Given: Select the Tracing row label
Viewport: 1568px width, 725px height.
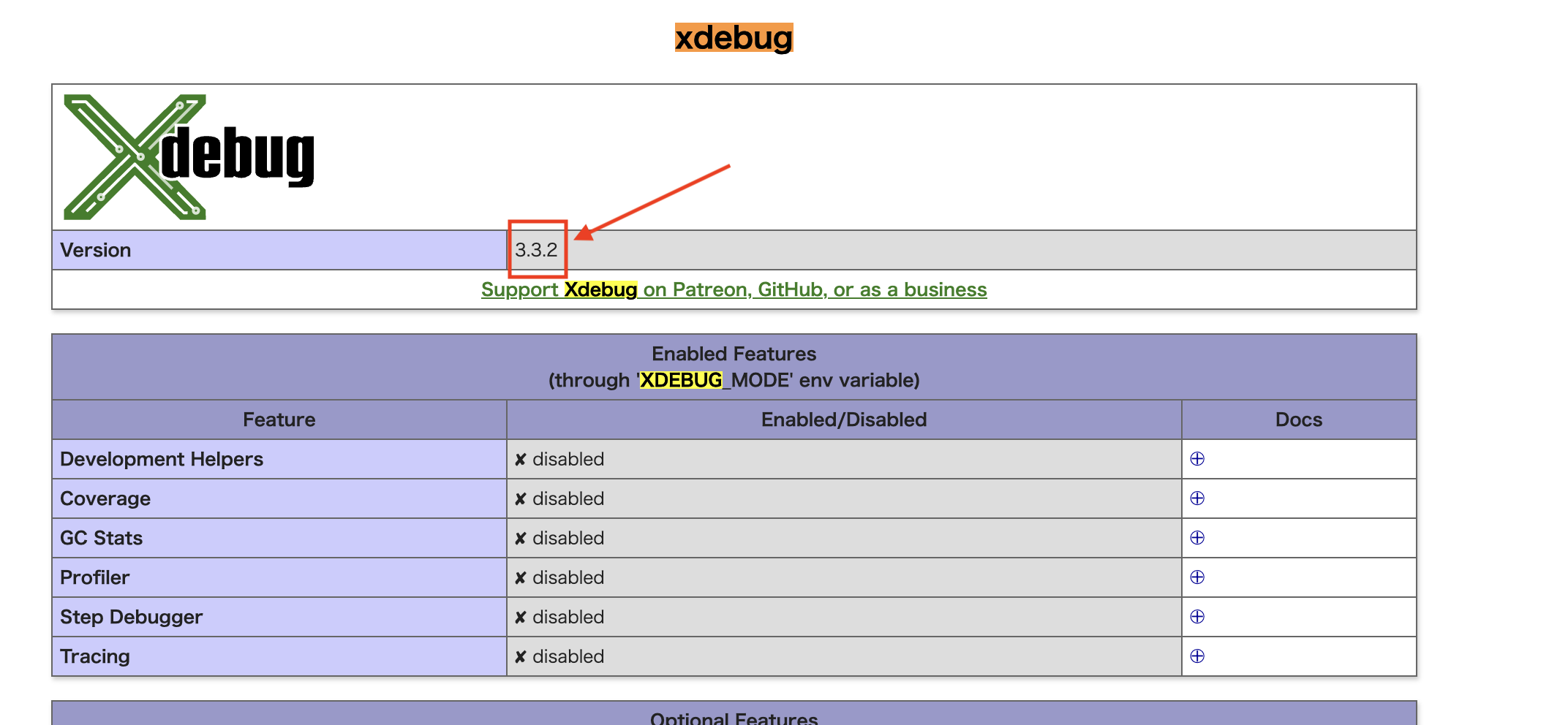Looking at the screenshot, I should tap(94, 656).
